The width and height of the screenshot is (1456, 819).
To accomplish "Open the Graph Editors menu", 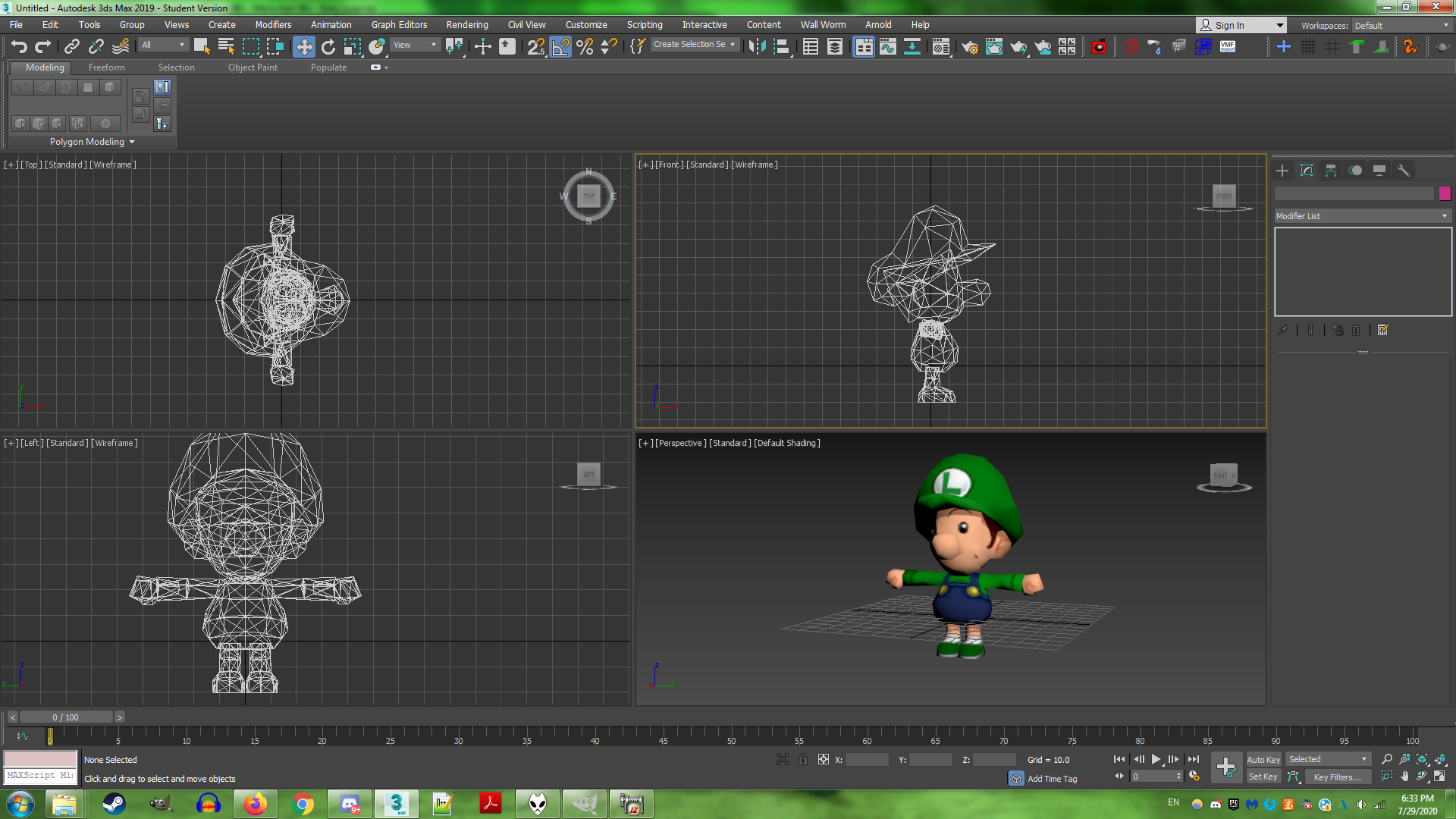I will pos(399,25).
